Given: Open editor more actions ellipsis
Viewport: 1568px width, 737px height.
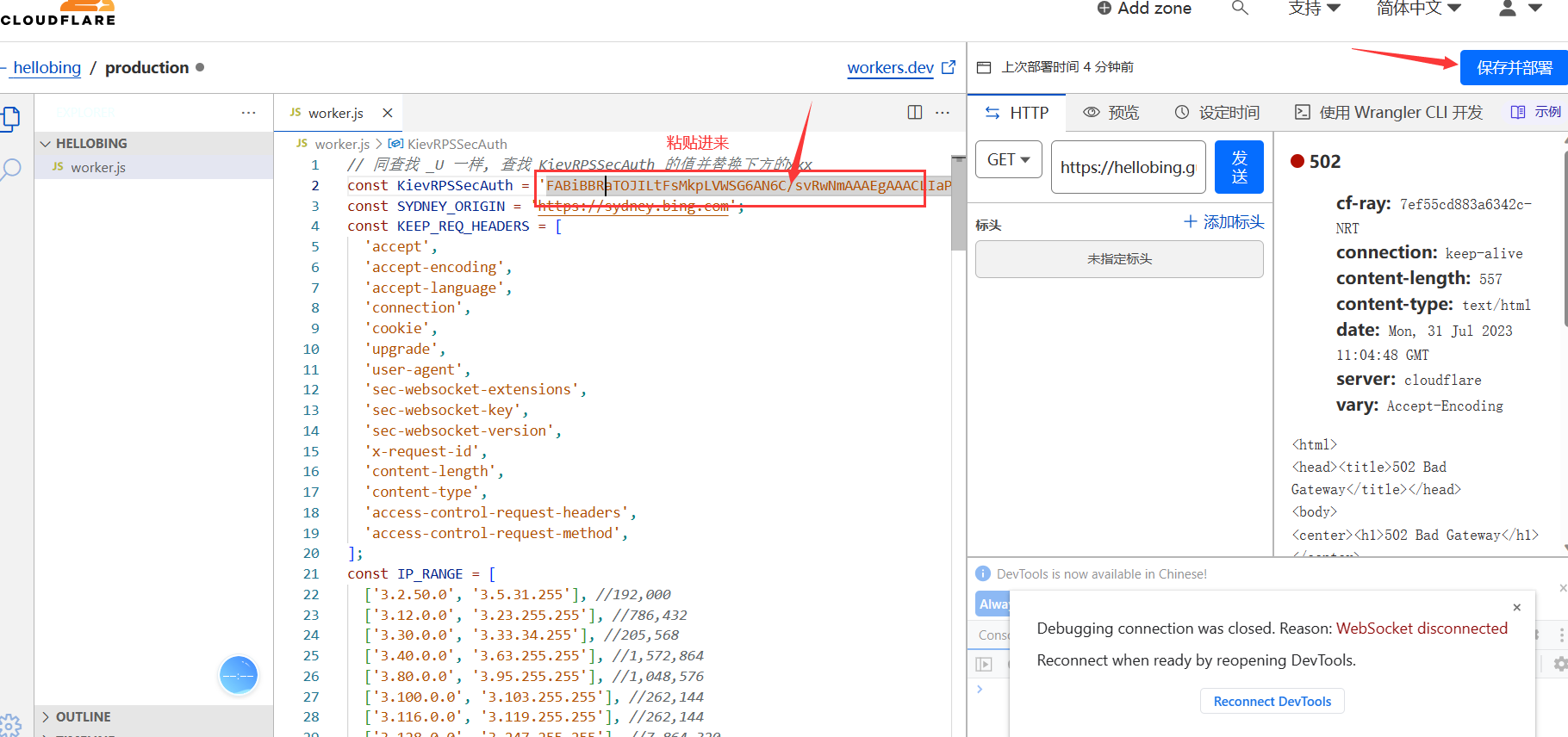Looking at the screenshot, I should tap(943, 112).
